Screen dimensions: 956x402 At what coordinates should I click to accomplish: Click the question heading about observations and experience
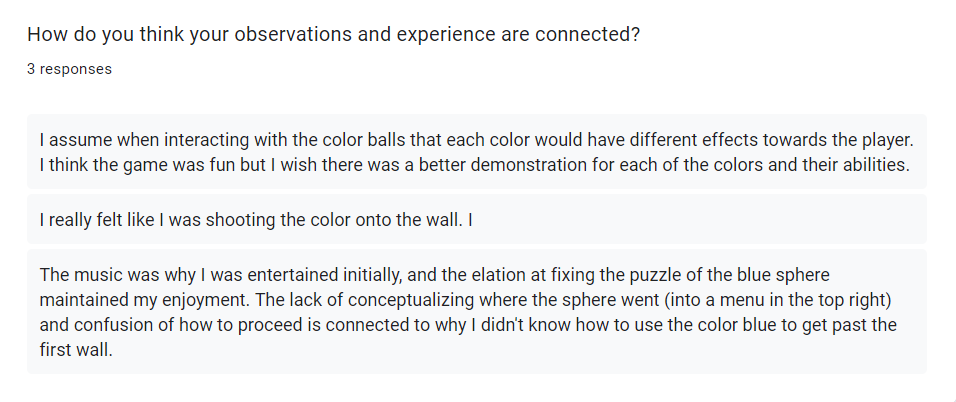[x=334, y=35]
